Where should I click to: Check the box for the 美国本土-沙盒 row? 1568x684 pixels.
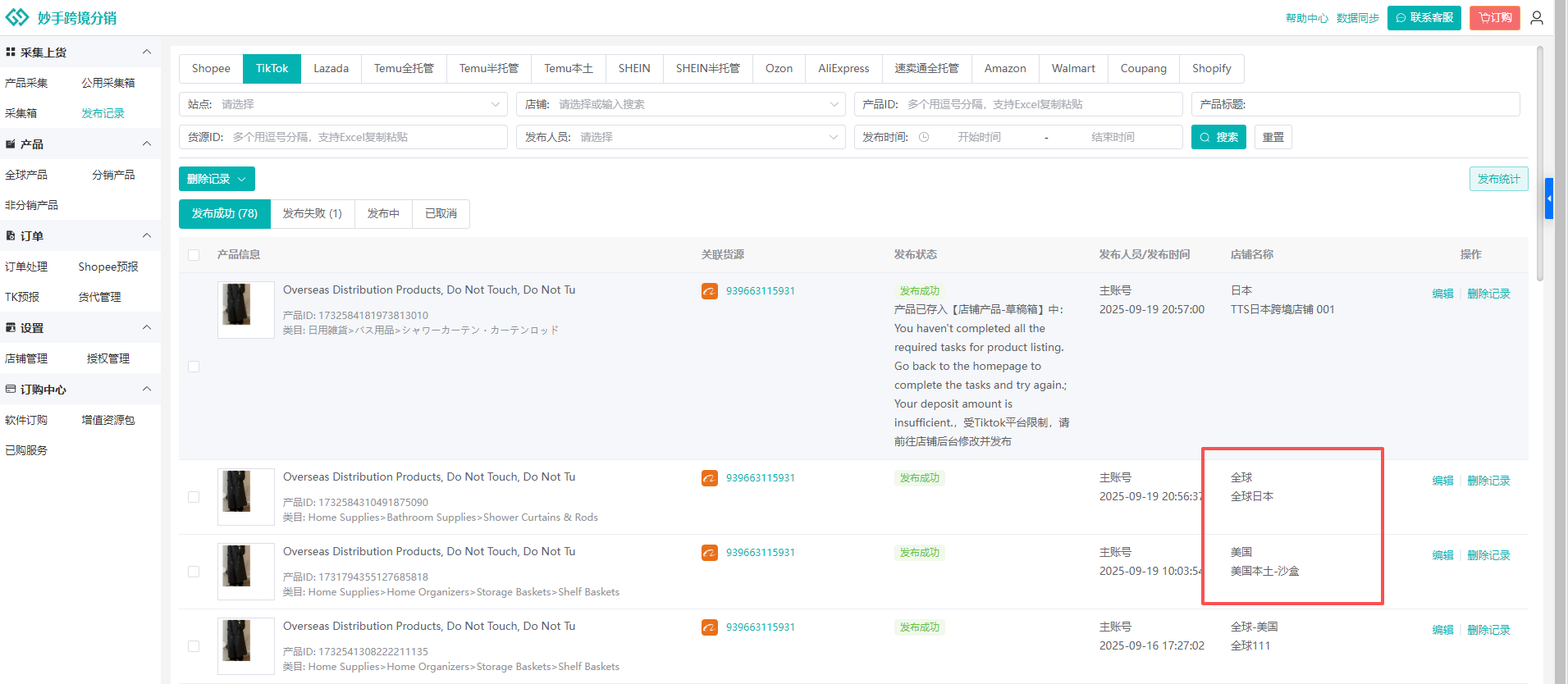point(194,572)
